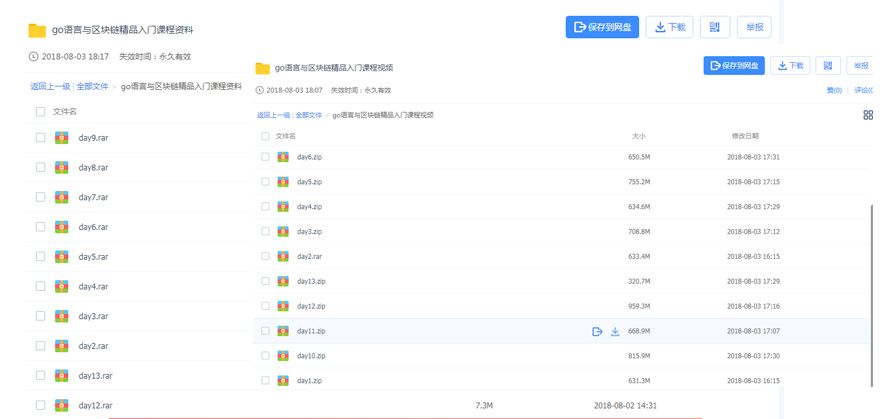Click the save icon on the day11.zip row

pyautogui.click(x=597, y=331)
